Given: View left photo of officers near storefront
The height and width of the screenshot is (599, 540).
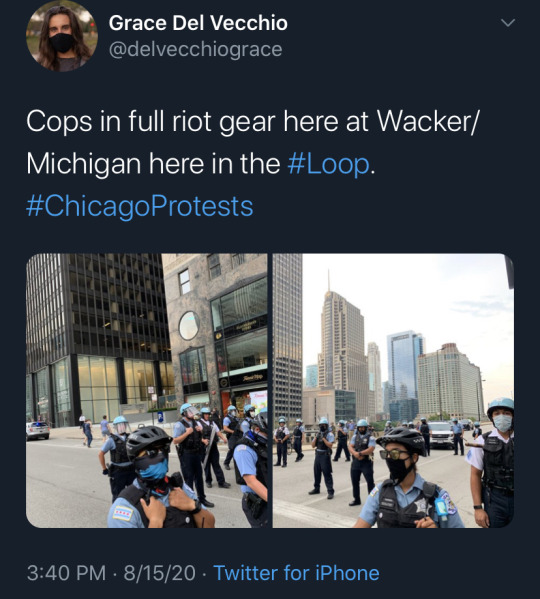Looking at the screenshot, I should click(147, 390).
